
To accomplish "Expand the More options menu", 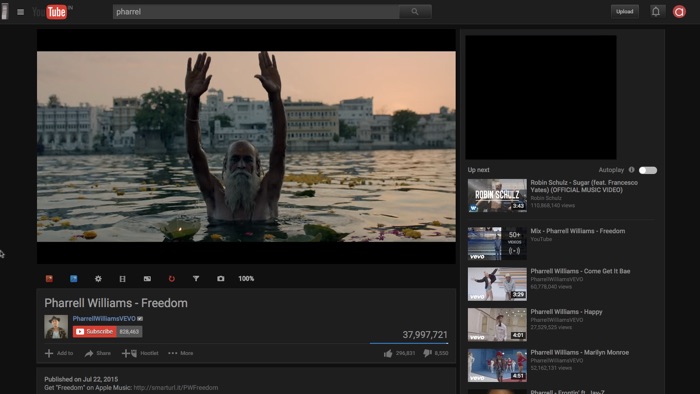I will [x=181, y=353].
